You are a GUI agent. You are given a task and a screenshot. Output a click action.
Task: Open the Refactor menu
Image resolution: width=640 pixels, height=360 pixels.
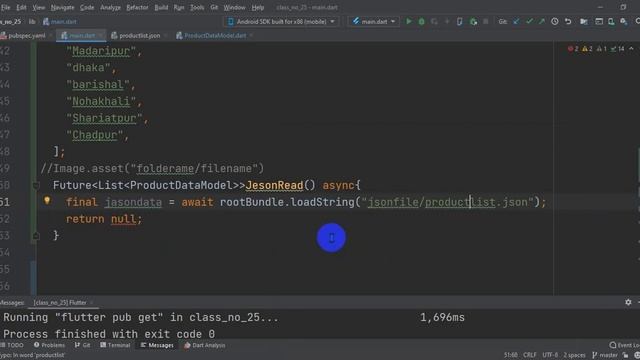[137, 7]
